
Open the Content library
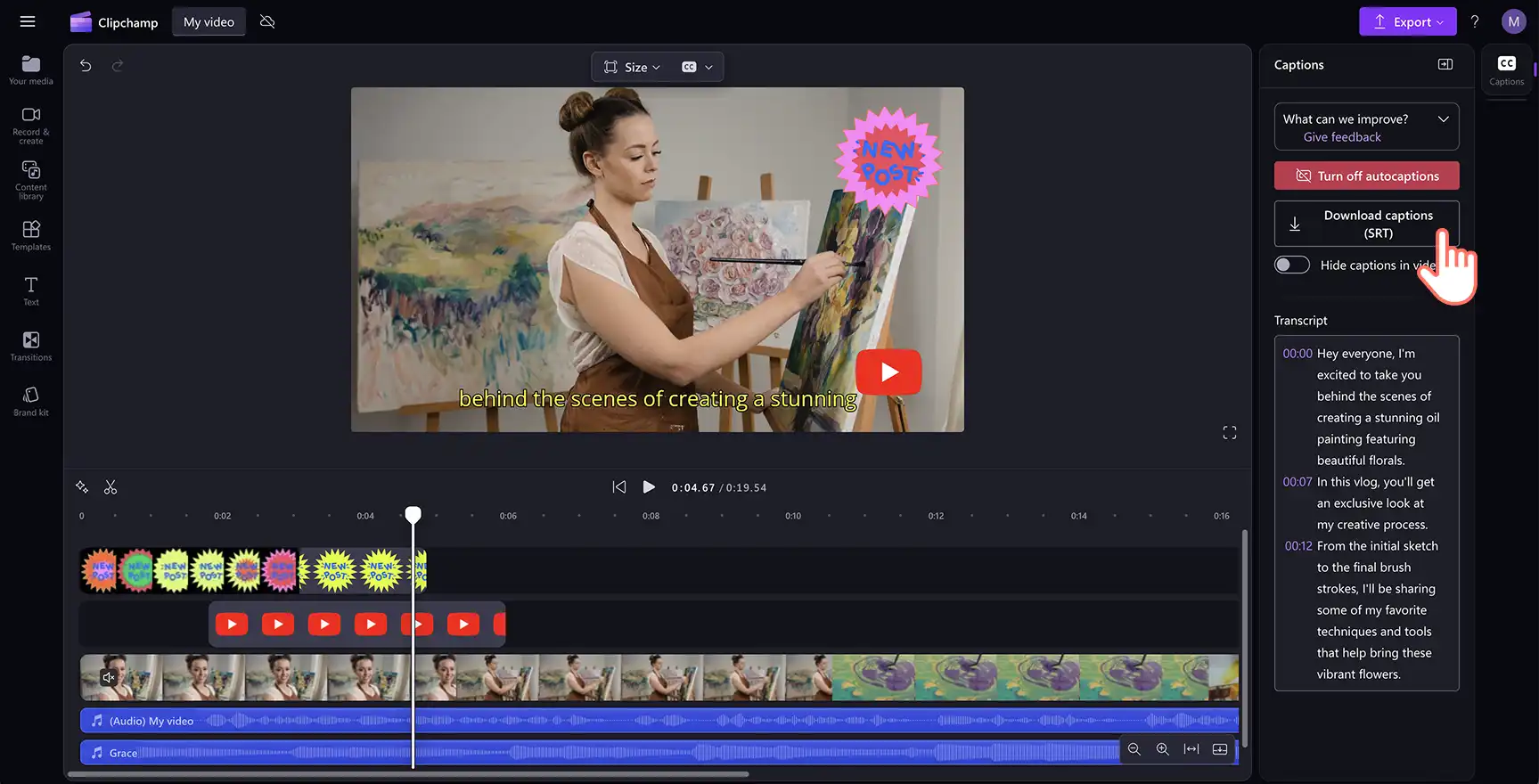31,180
